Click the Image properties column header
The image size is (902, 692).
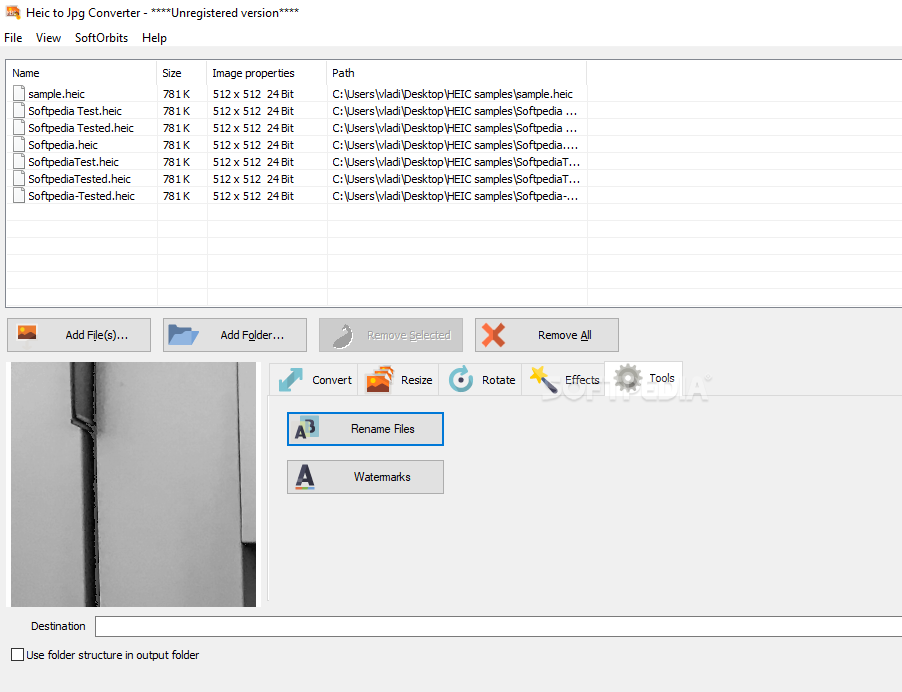pyautogui.click(x=267, y=73)
